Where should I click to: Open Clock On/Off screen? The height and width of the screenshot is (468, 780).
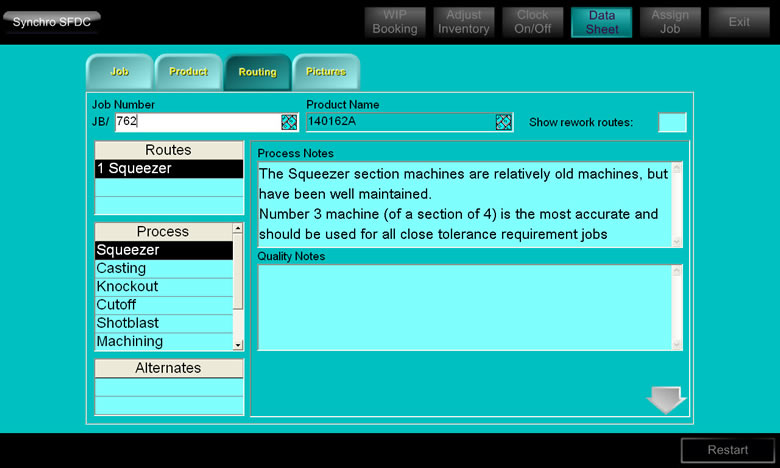(532, 22)
